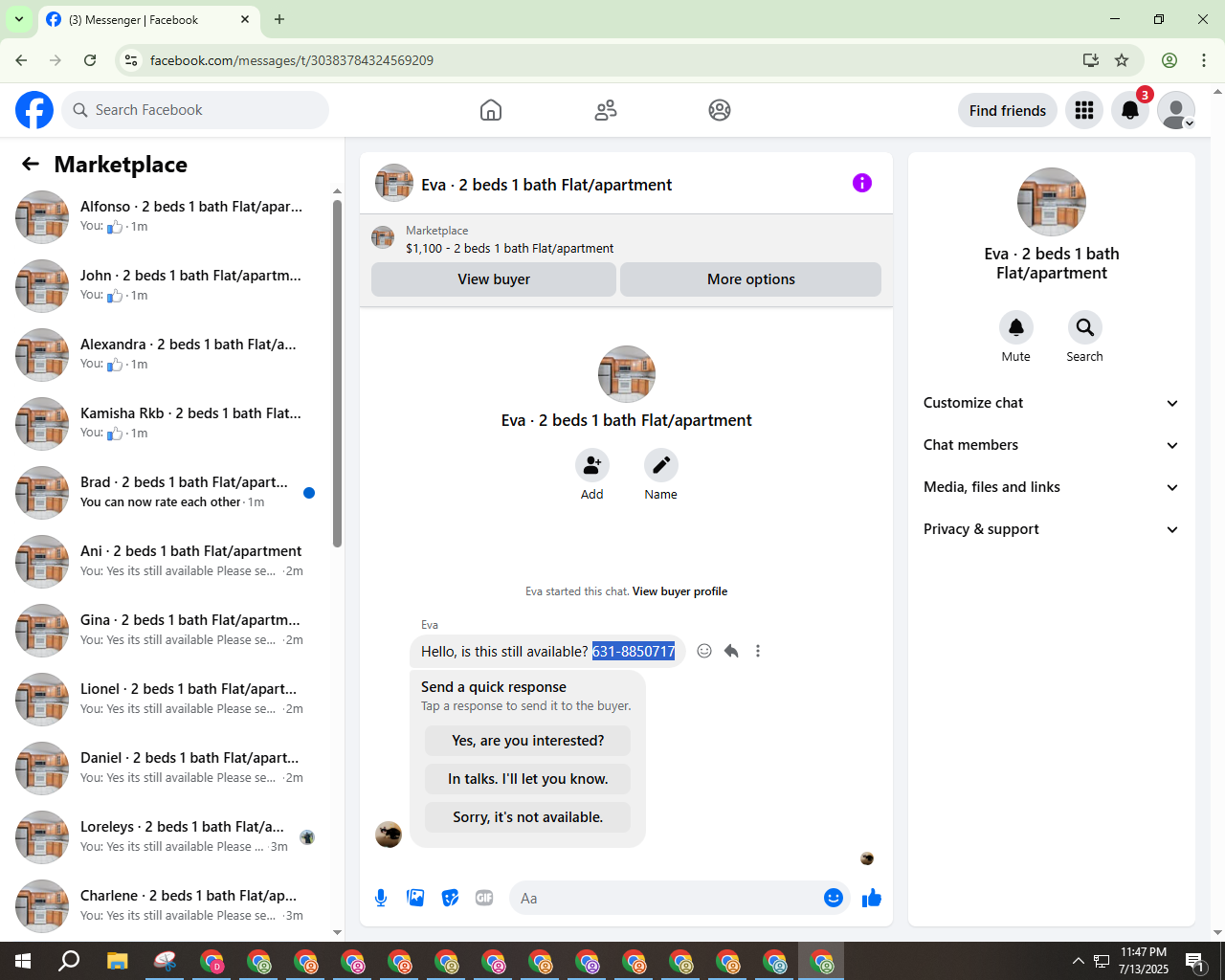The height and width of the screenshot is (980, 1225).
Task: Click the conversation list scrollbar
Action: [x=337, y=373]
